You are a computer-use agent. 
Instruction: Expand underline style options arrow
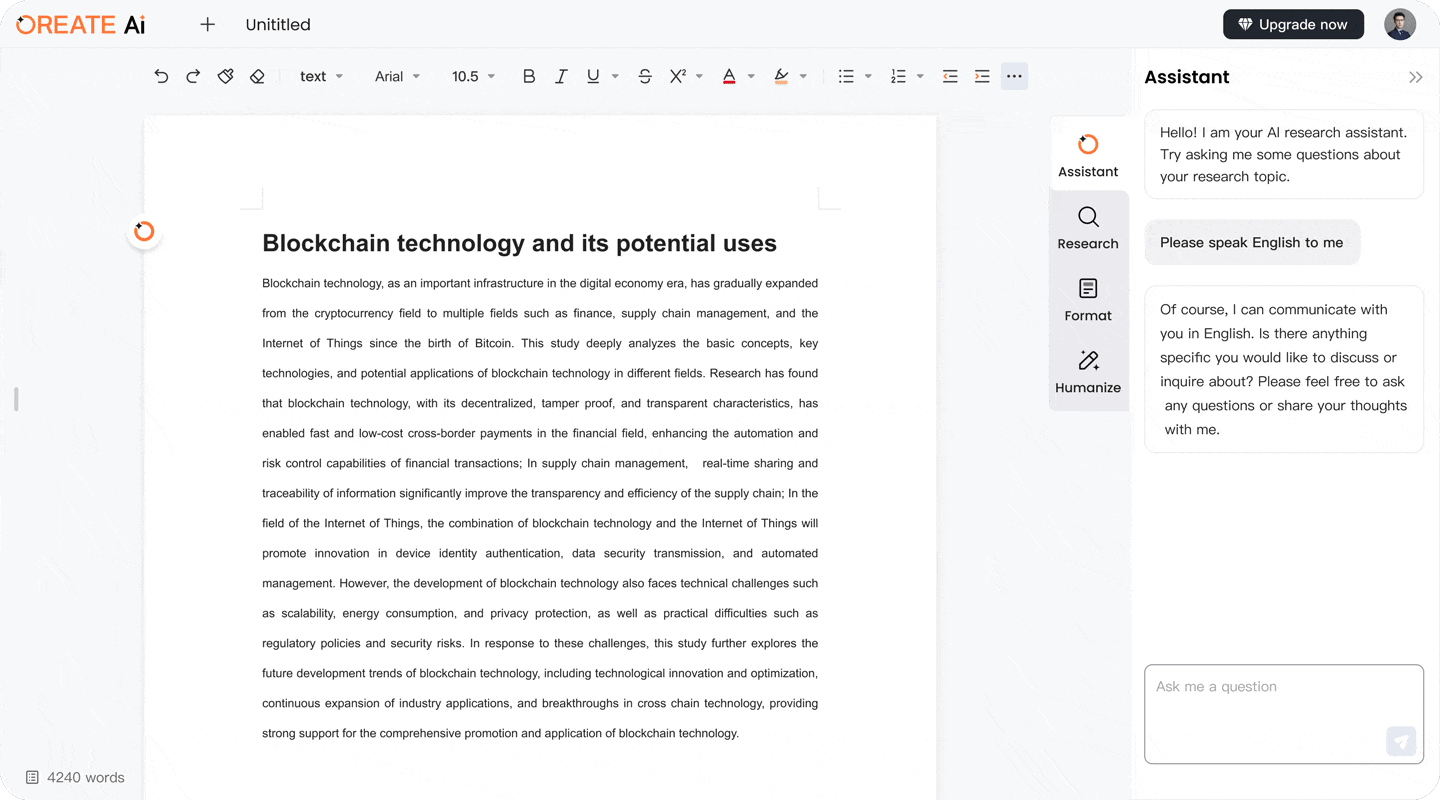[615, 76]
